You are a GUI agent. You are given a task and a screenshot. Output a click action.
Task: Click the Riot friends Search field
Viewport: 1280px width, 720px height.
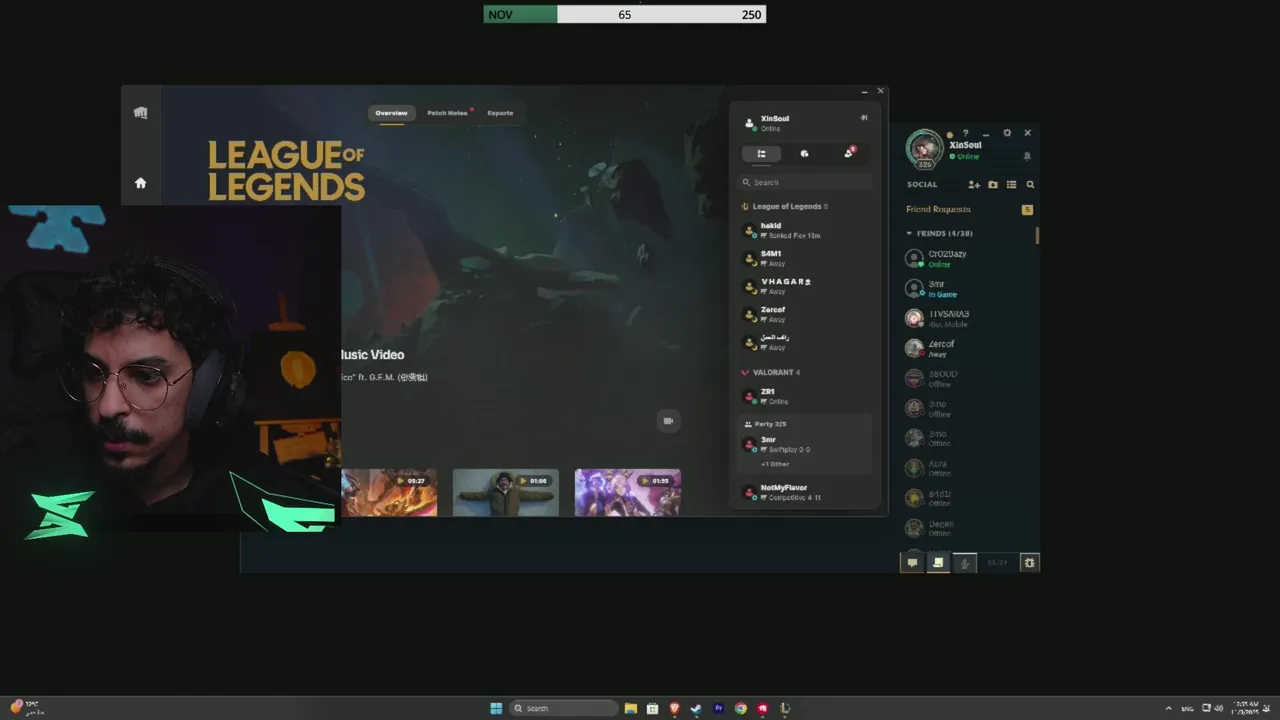(805, 182)
